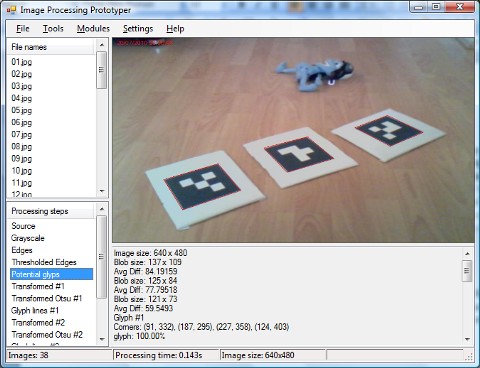The width and height of the screenshot is (480, 368).
Task: Select the Source processing step
Action: coord(23,226)
